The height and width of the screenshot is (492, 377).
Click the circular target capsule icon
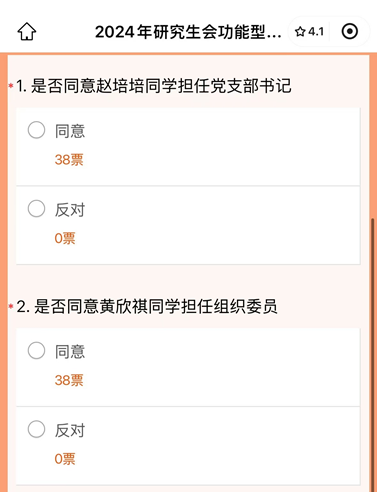click(350, 32)
